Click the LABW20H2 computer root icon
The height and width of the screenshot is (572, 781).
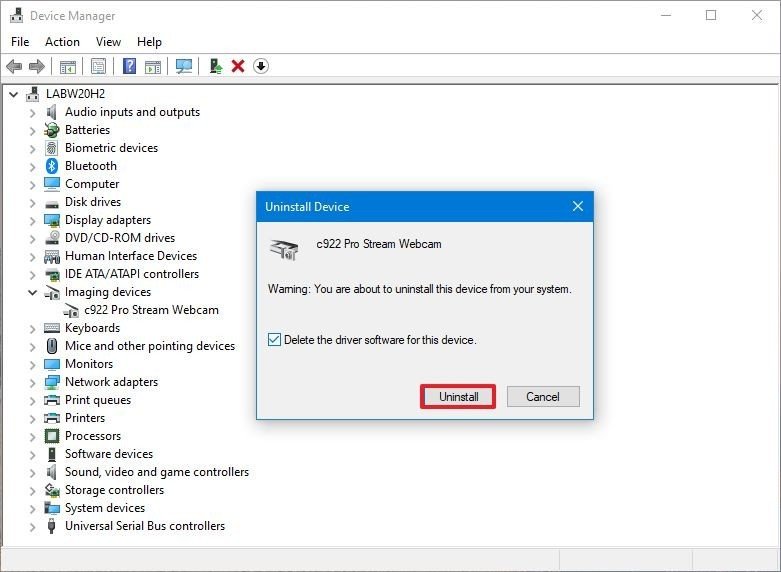[33, 94]
